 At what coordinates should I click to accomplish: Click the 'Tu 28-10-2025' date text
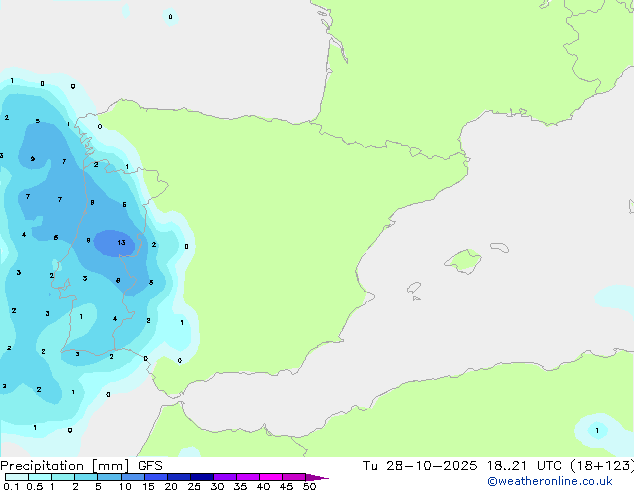(419, 466)
